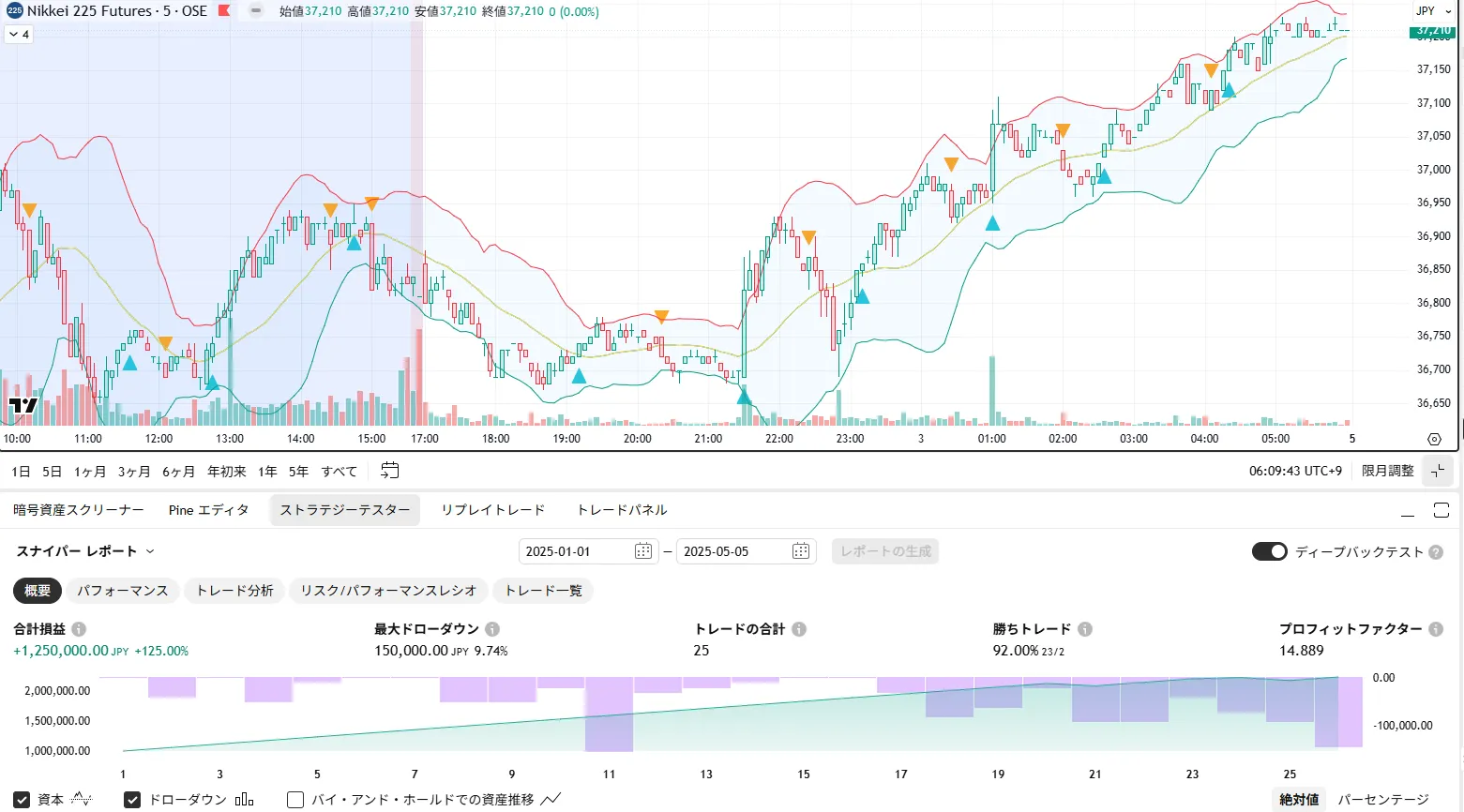
Task: Open the トレード一覧 tab
Action: [543, 591]
